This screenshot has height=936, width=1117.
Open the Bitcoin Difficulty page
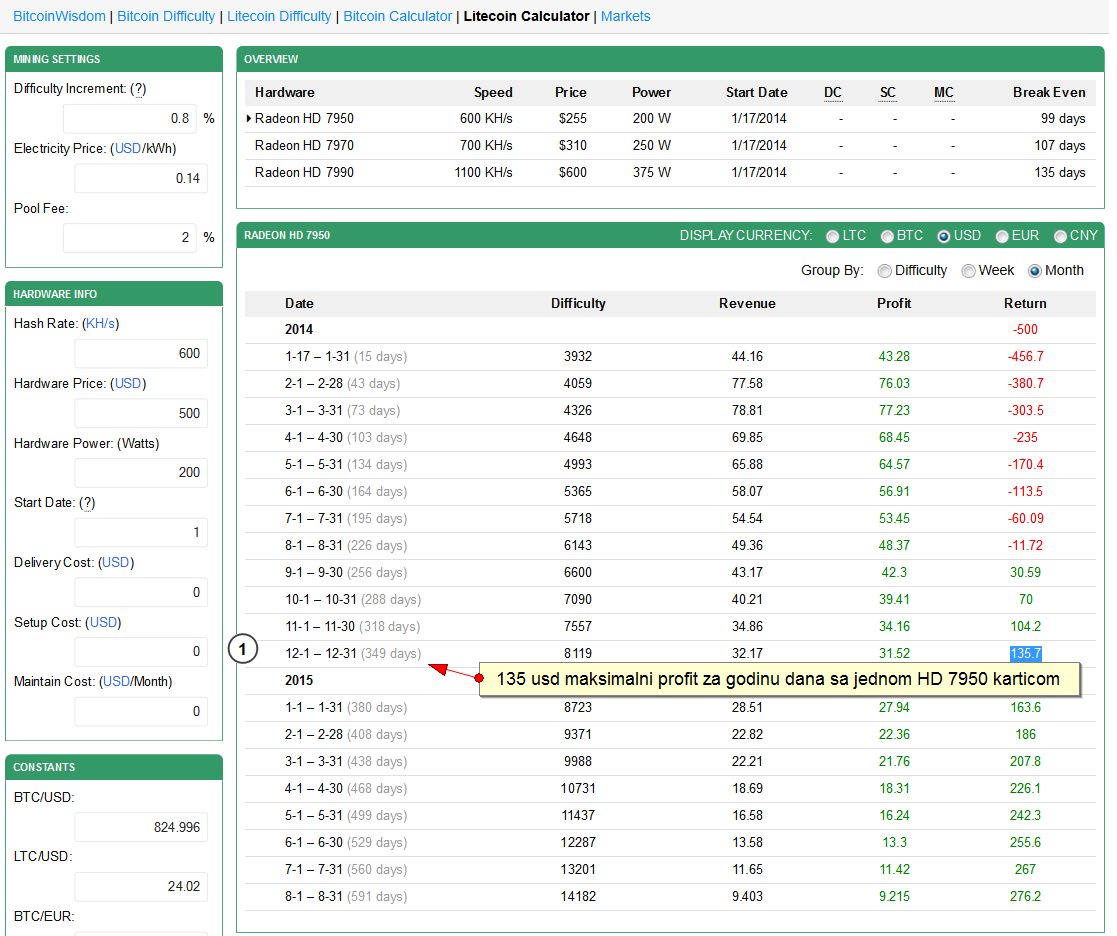166,16
